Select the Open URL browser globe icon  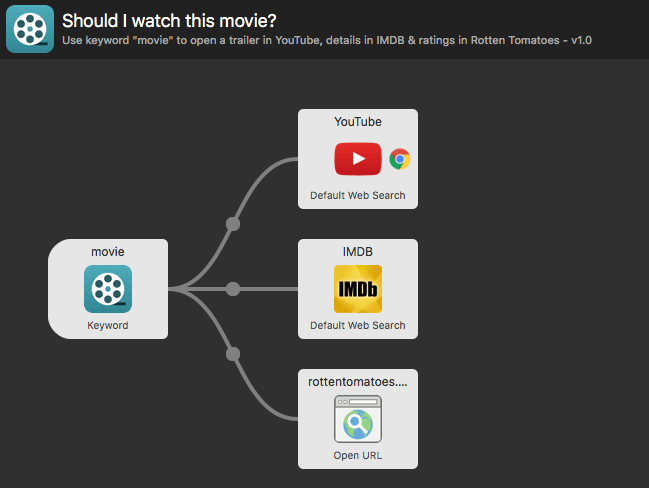[358, 419]
